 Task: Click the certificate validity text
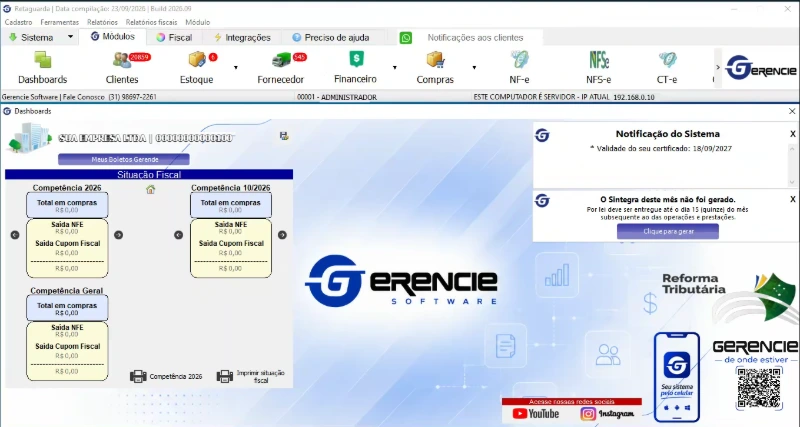tap(661, 148)
